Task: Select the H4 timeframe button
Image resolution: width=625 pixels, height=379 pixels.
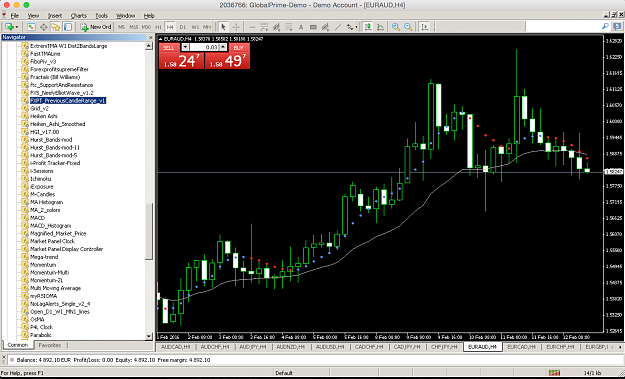Action: point(170,27)
